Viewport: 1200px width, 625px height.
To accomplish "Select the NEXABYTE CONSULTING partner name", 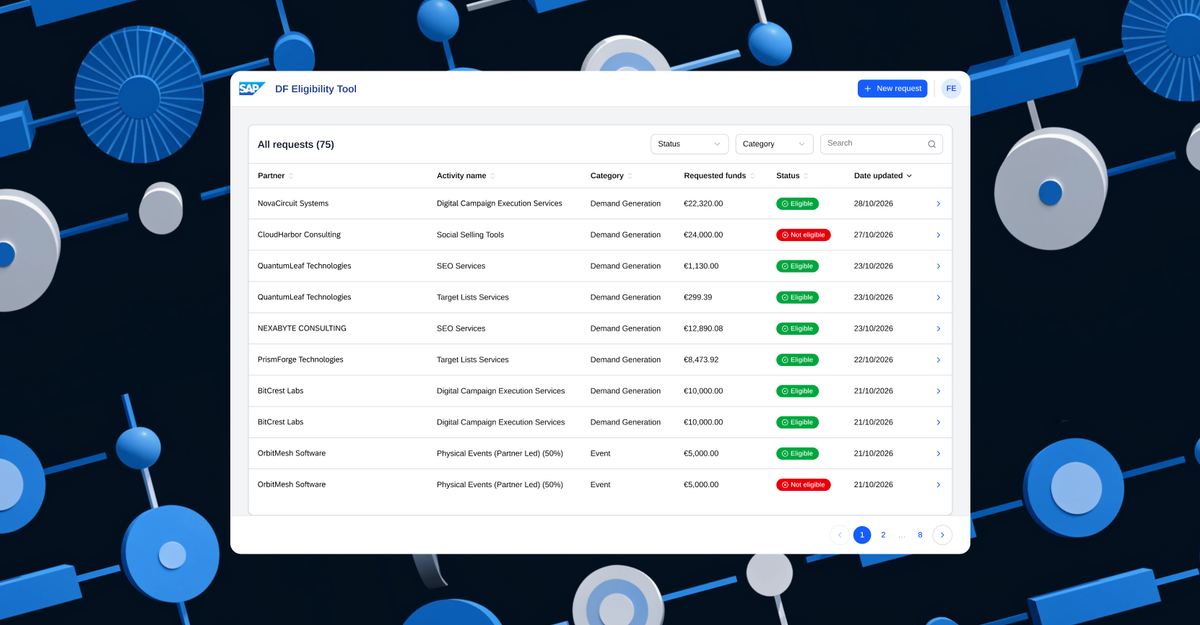I will point(302,329).
